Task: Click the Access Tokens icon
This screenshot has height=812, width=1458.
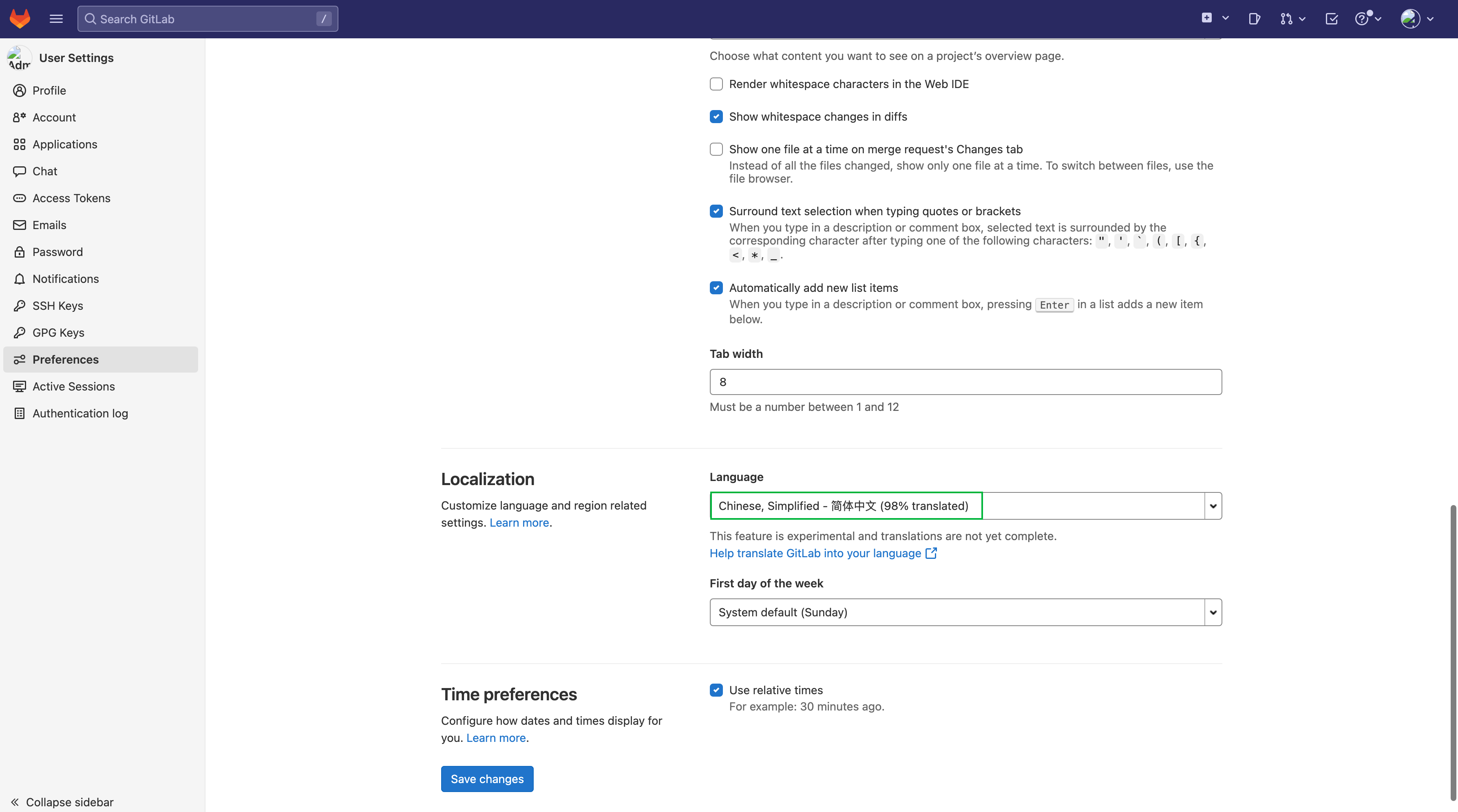Action: tap(19, 198)
